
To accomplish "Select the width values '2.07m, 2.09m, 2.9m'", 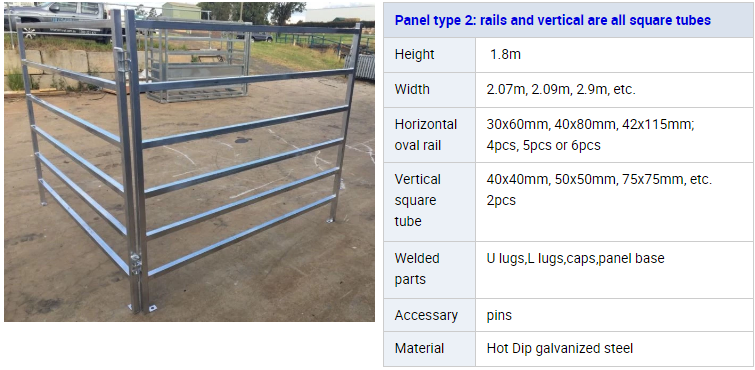I will pos(547,90).
